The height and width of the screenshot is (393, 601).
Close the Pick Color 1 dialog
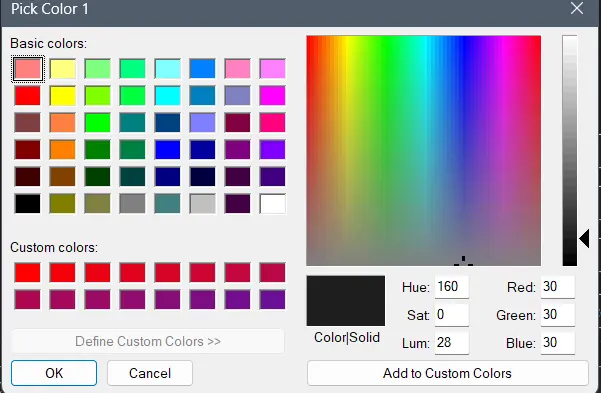(x=576, y=8)
